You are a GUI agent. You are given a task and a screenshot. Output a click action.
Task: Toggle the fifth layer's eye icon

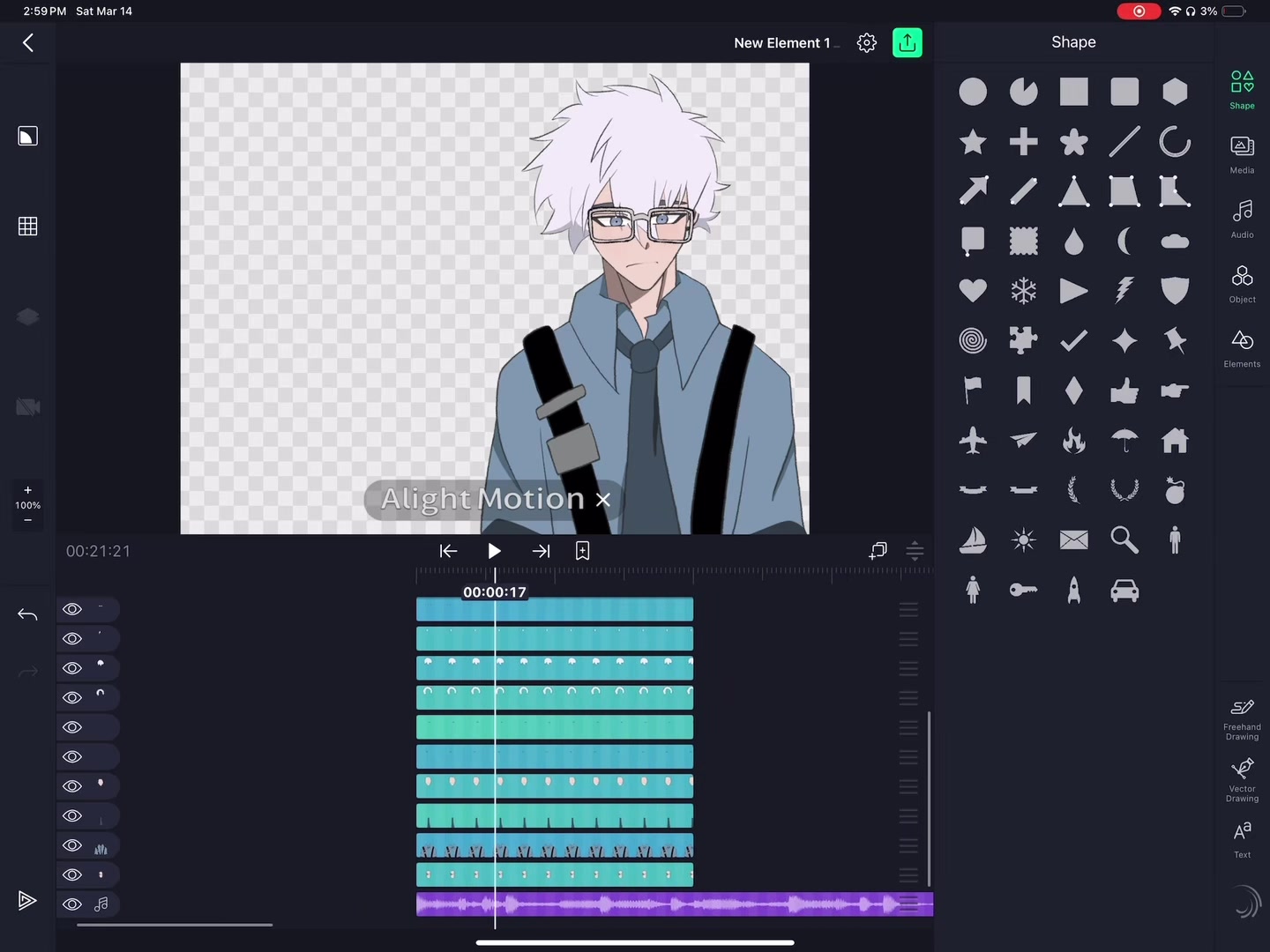pos(72,727)
